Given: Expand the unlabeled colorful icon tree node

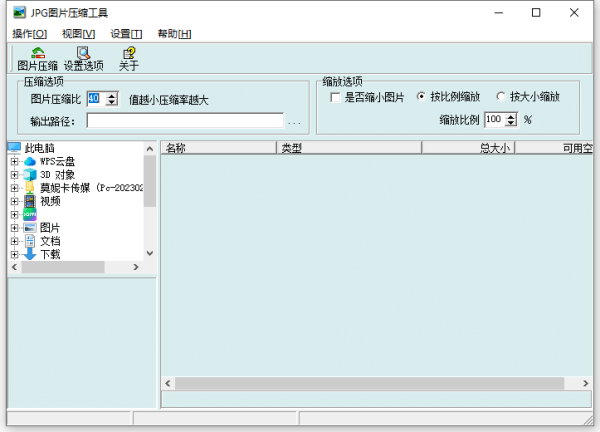Looking at the screenshot, I should click(x=15, y=215).
